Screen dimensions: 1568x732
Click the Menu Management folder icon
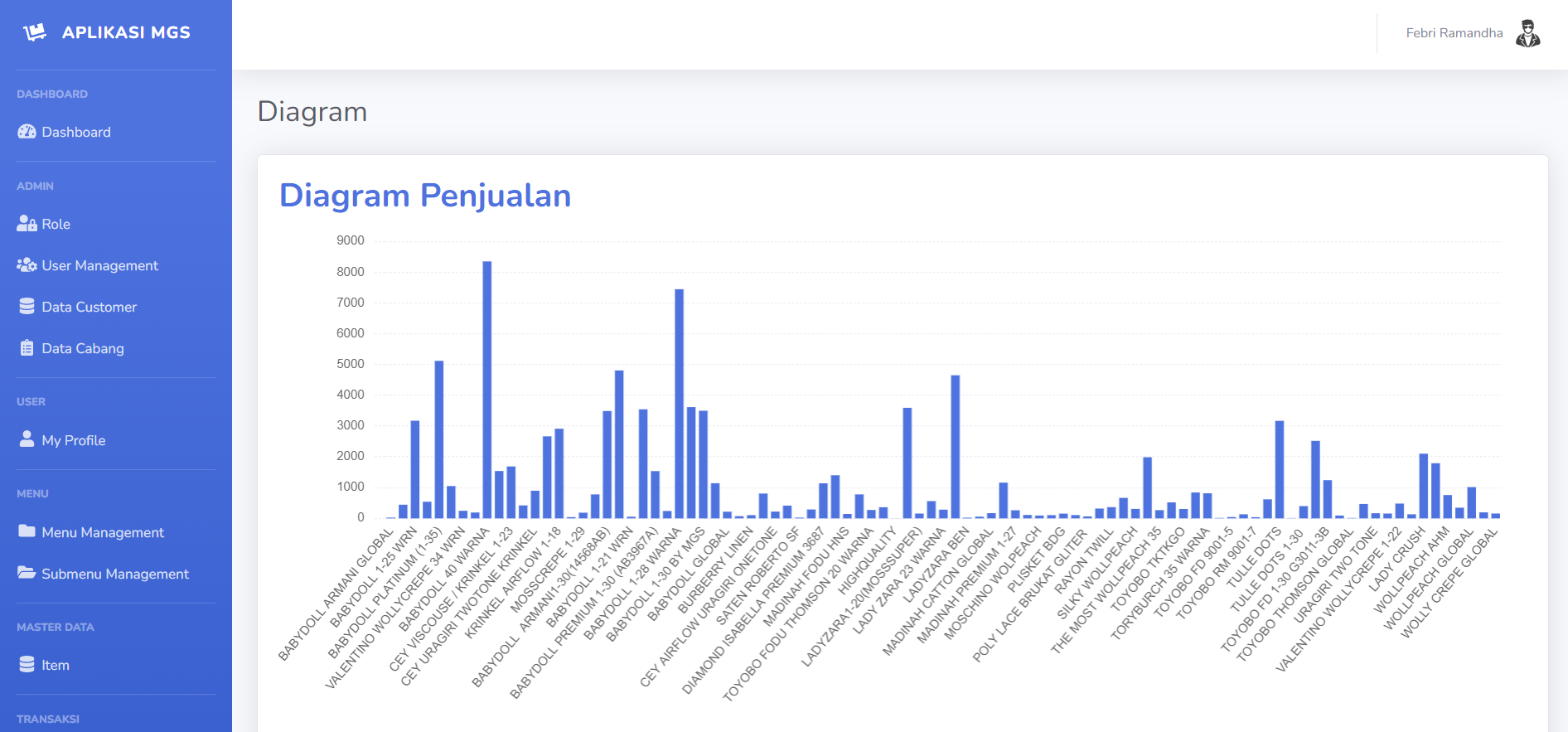(x=27, y=531)
